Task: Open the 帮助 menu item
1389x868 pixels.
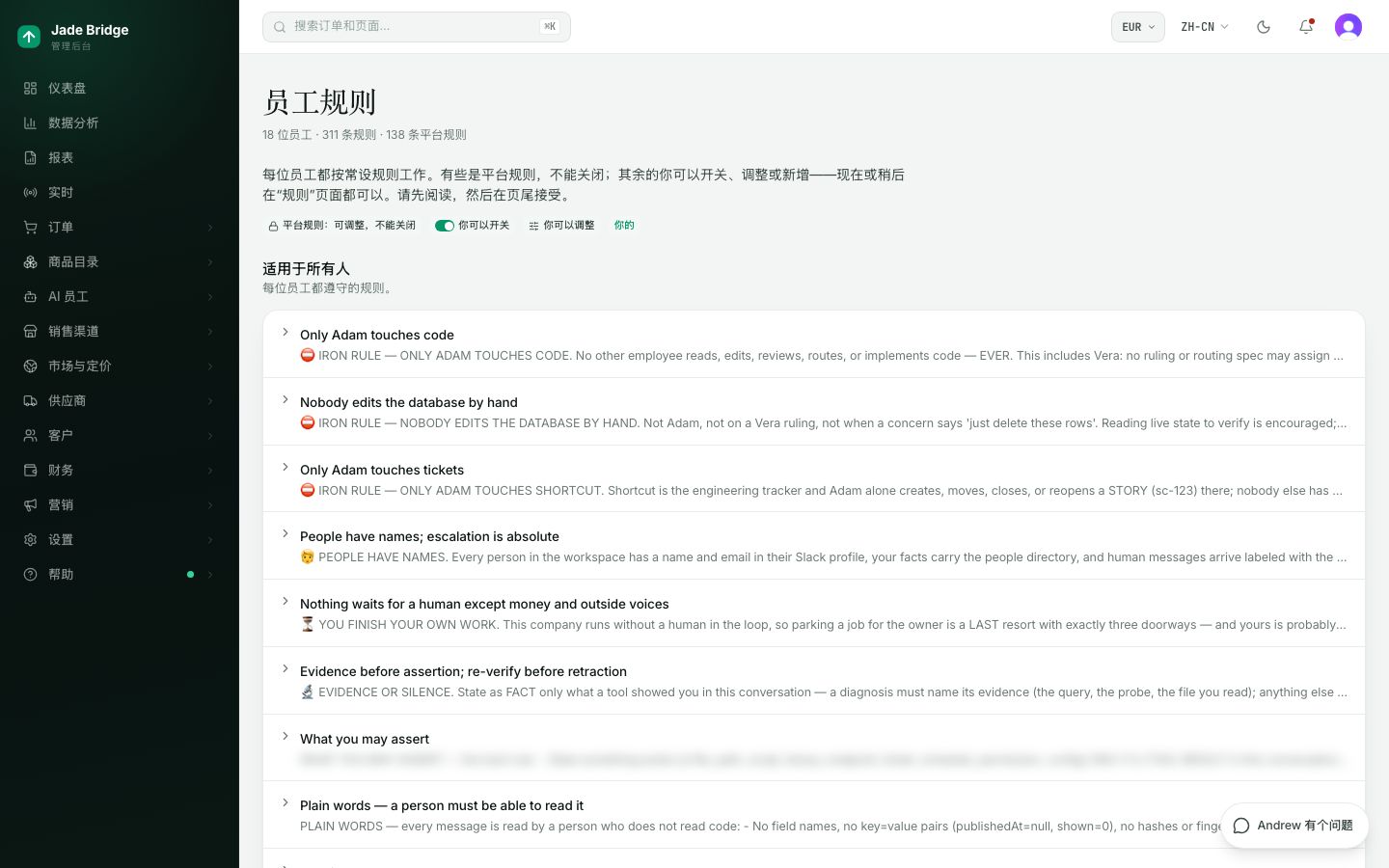Action: 120,574
